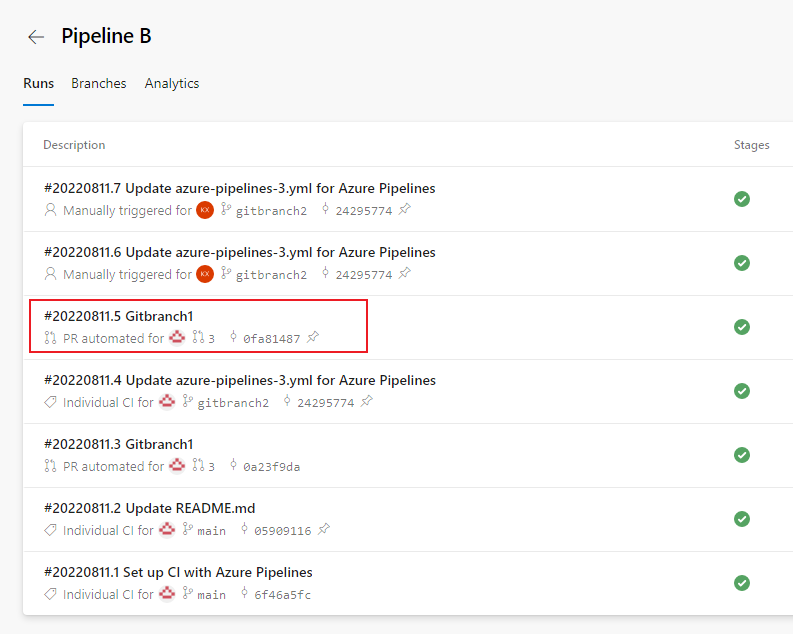Screen dimensions: 793x634
Task: Switch to the Branches tab
Action: coord(99,84)
